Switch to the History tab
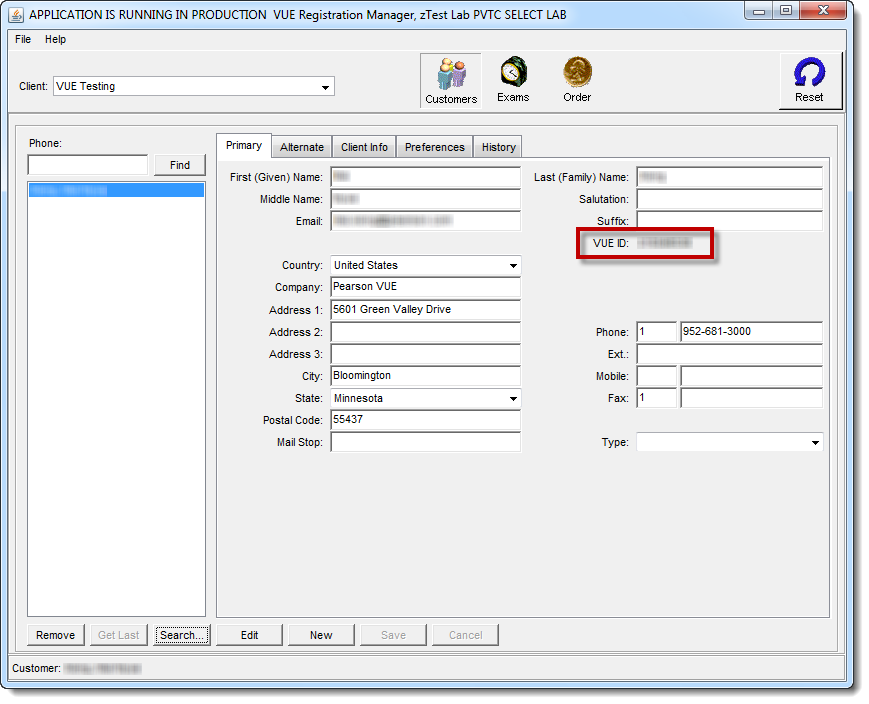 click(498, 147)
